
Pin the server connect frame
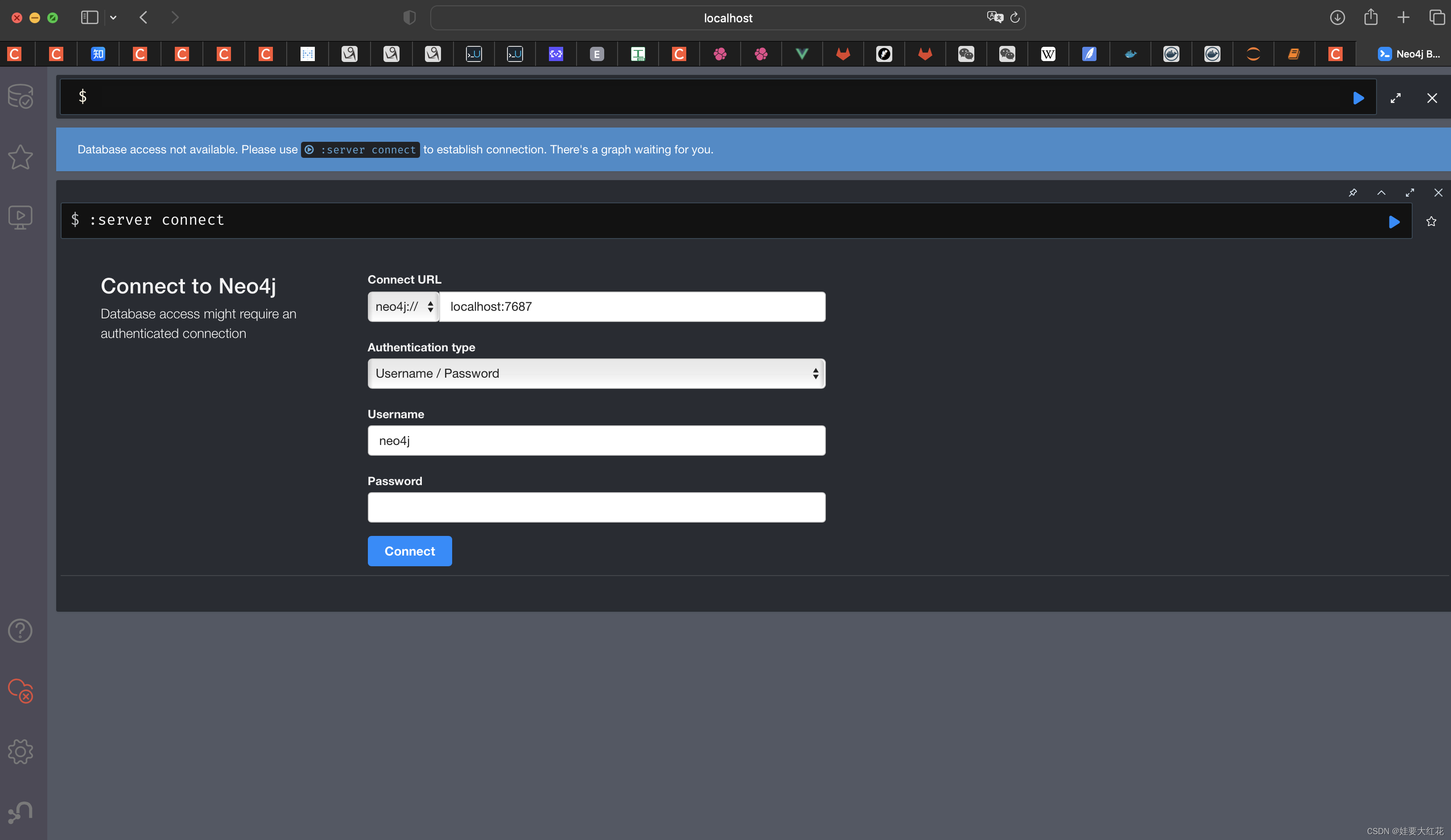pos(1352,192)
